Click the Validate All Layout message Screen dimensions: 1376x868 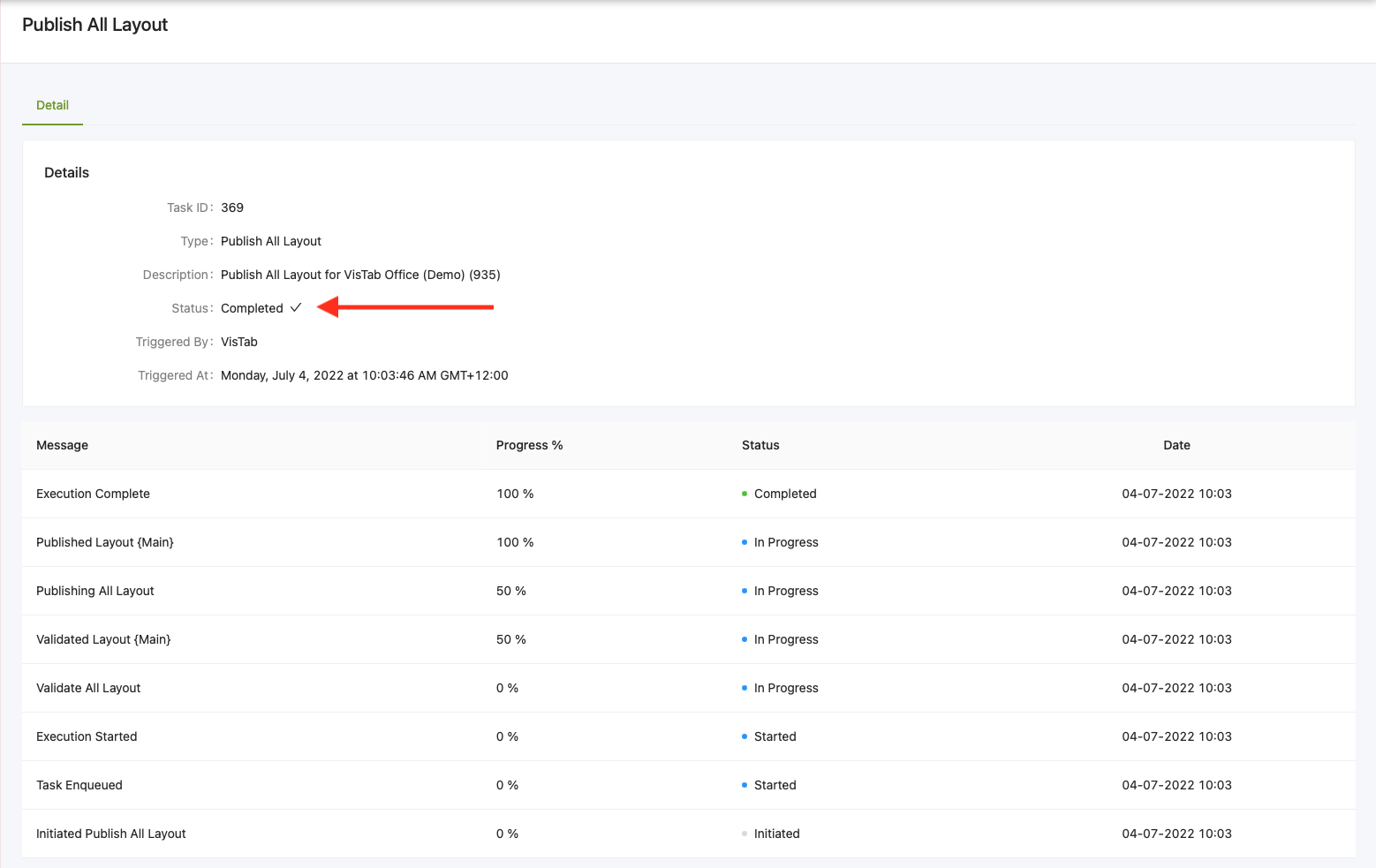(88, 688)
